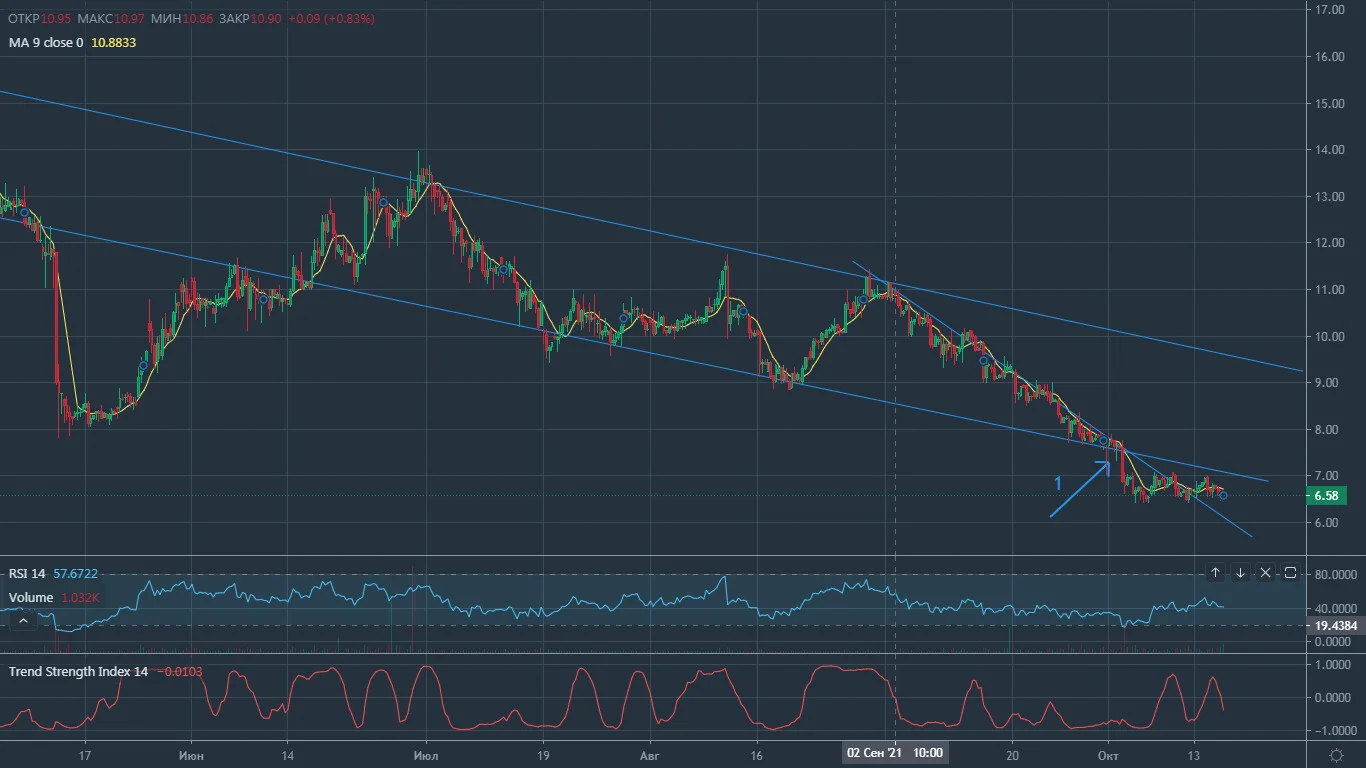Click the current price tag 6.58
This screenshot has height=768, width=1366.
[1326, 495]
